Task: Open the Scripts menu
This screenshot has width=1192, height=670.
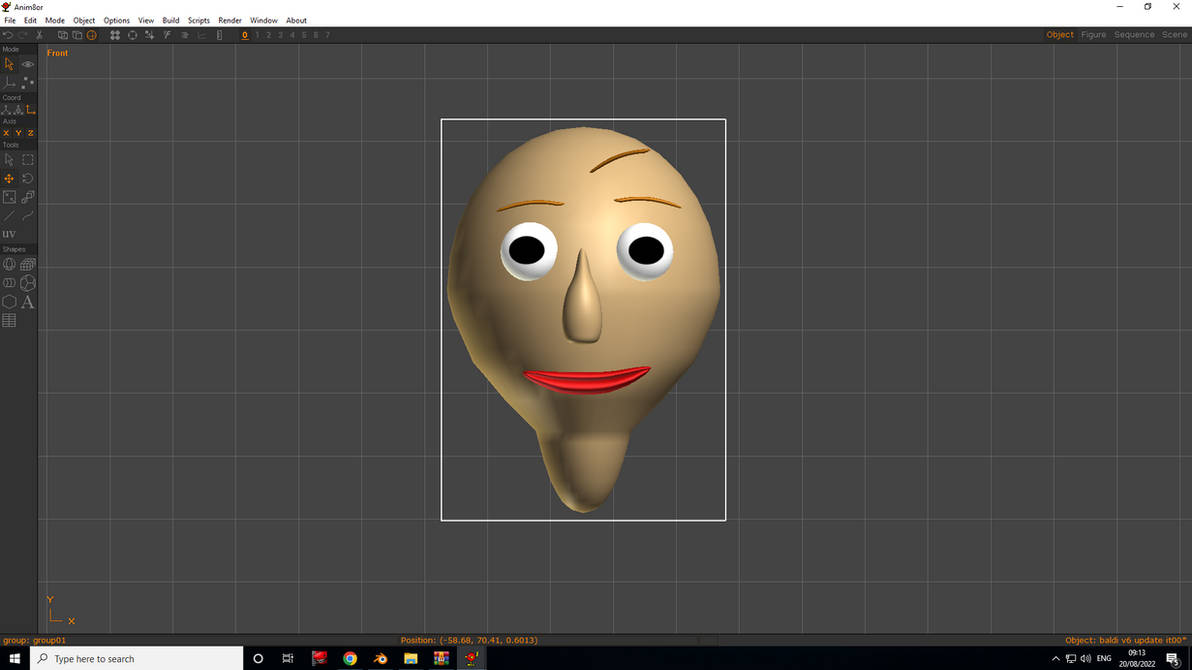Action: click(198, 21)
